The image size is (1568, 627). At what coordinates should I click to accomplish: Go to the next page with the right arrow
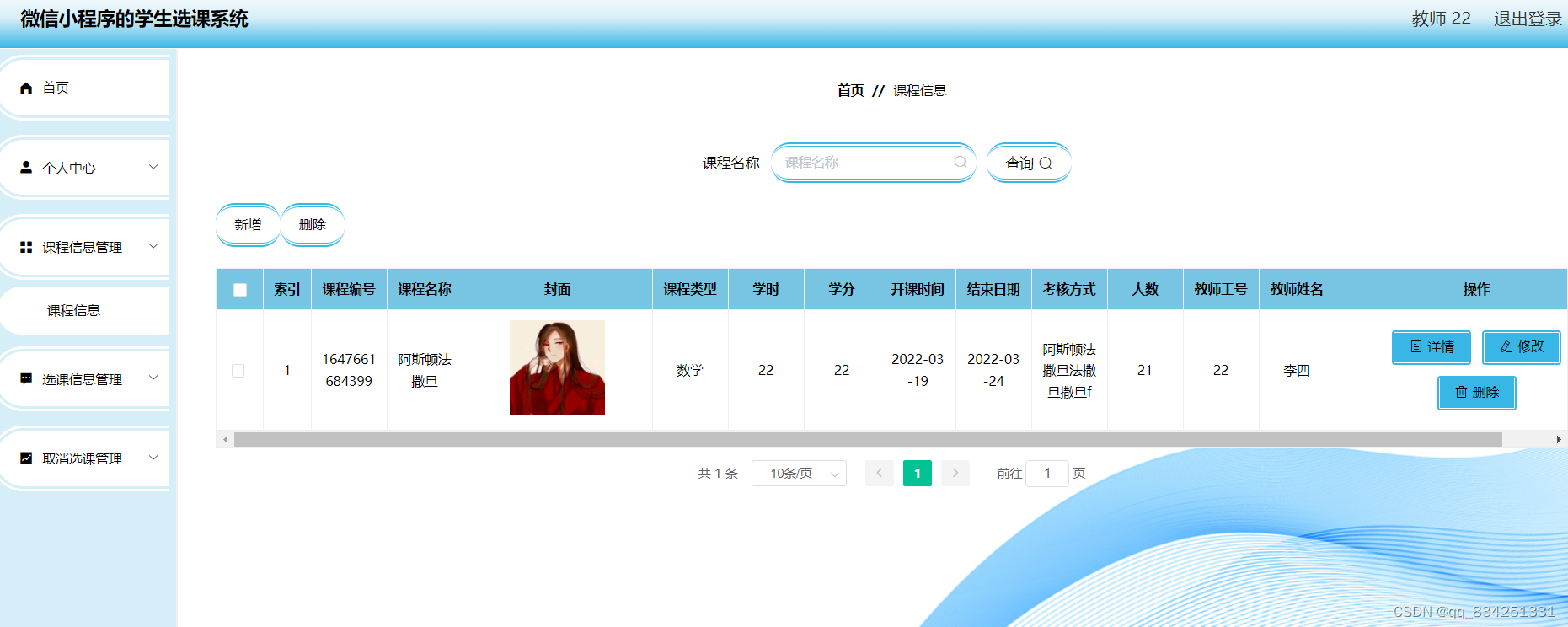pyautogui.click(x=955, y=474)
